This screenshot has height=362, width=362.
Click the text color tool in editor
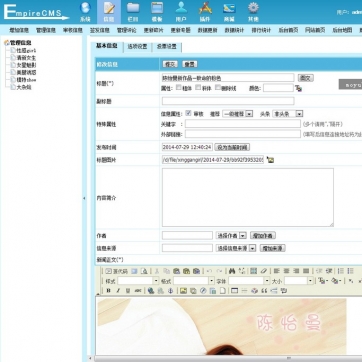pyautogui.click(x=322, y=281)
